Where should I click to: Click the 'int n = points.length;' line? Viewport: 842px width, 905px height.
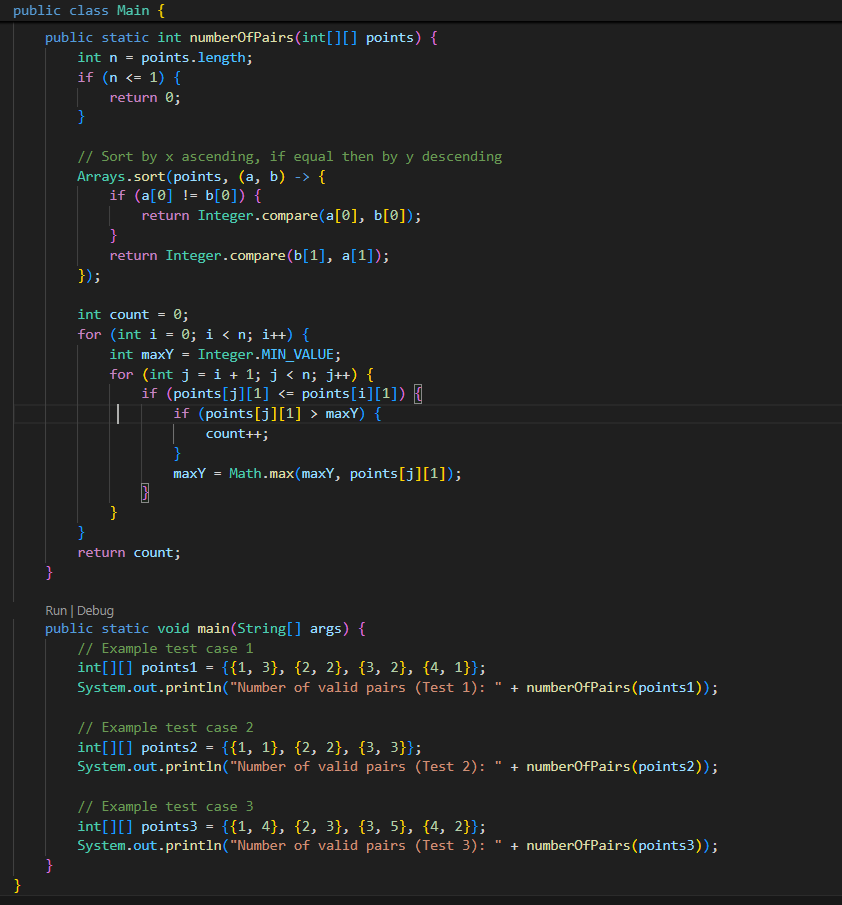pyautogui.click(x=165, y=58)
